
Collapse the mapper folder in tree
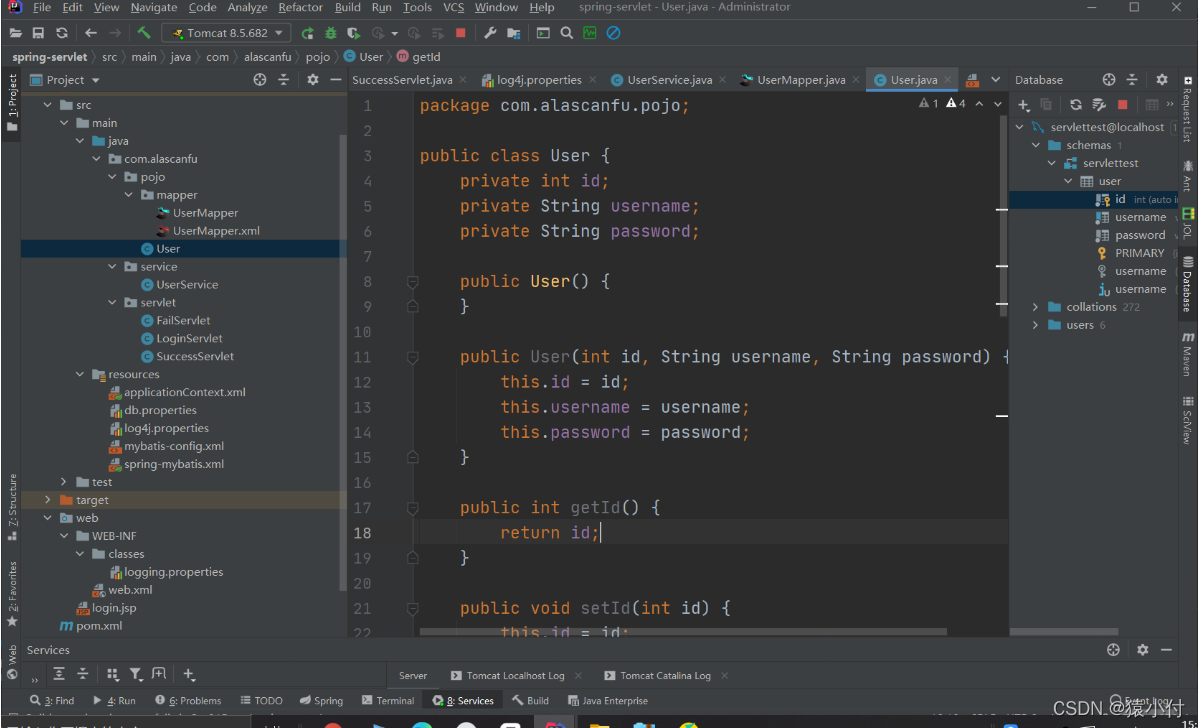pyautogui.click(x=129, y=195)
